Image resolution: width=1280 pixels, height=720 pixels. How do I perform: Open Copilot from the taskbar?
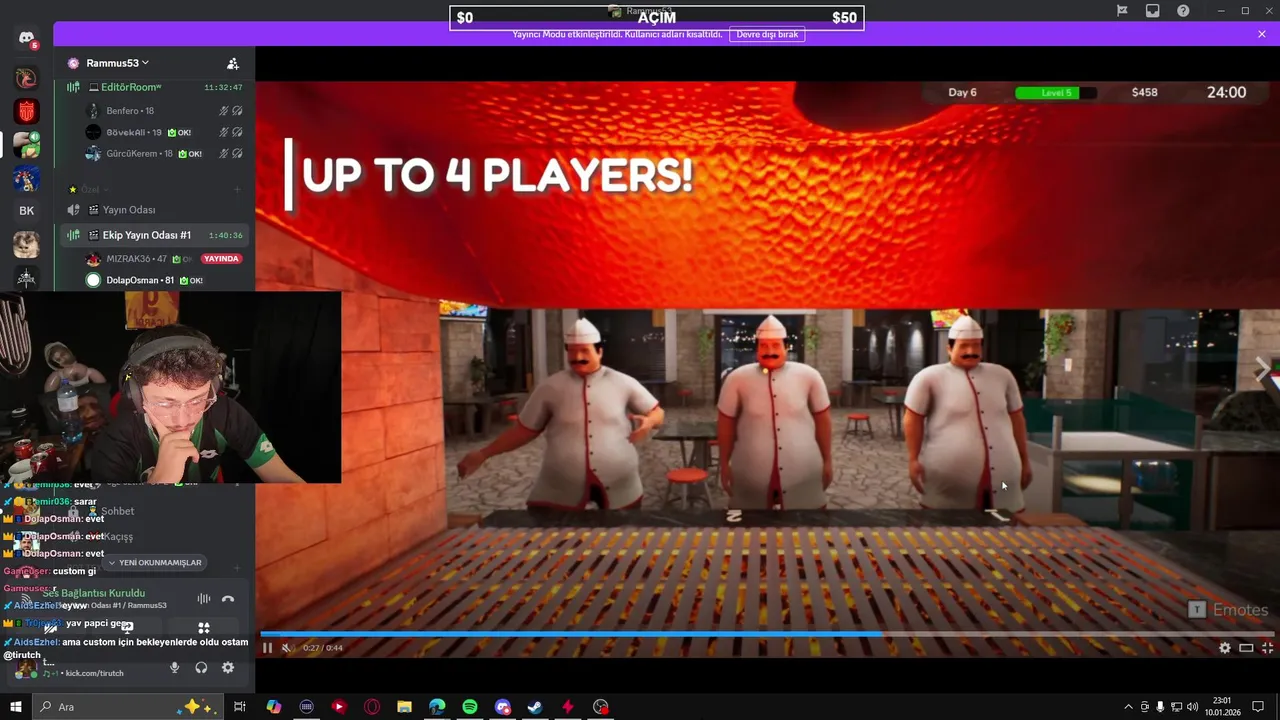[x=274, y=707]
